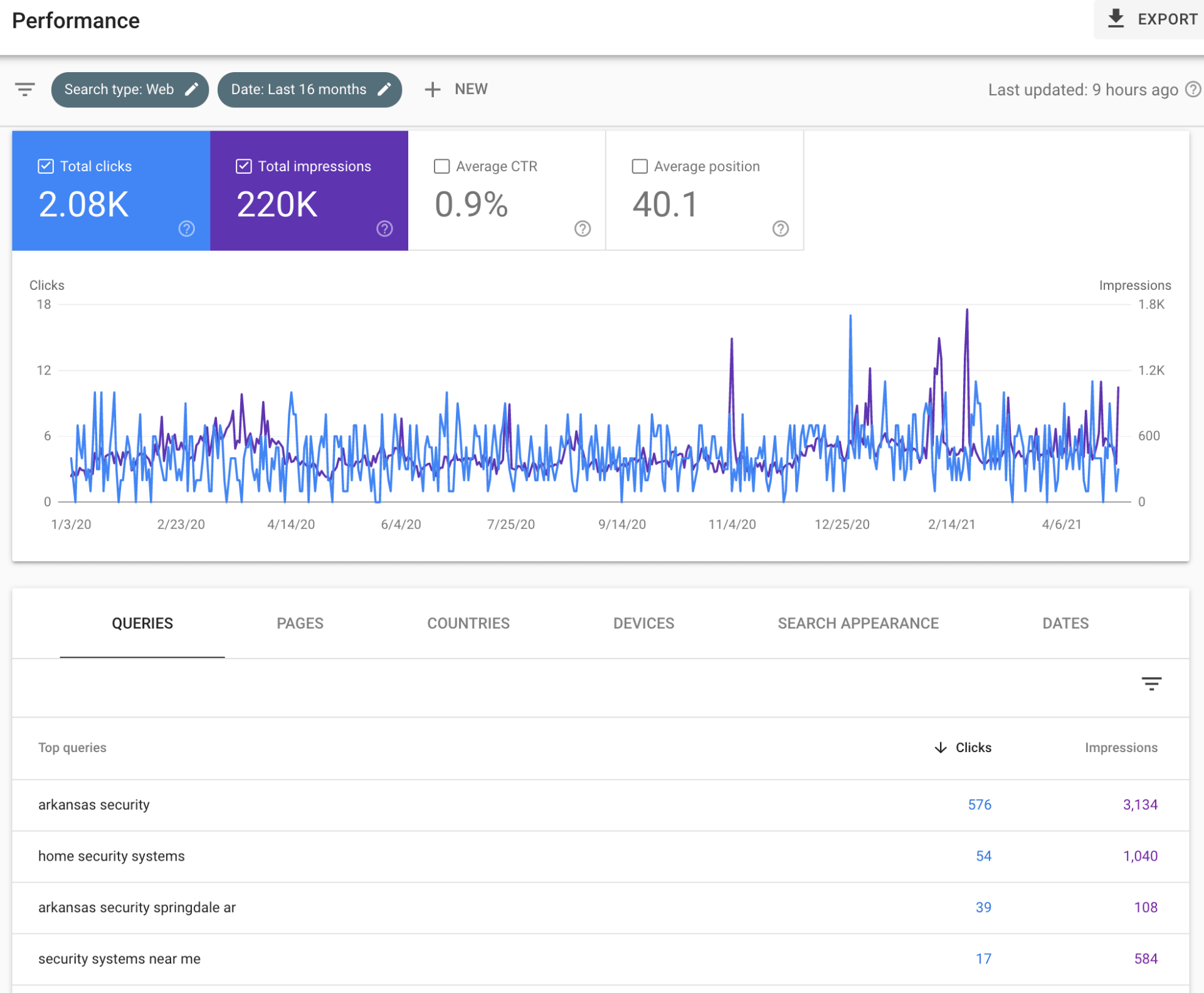Uncheck the Total clicks checkbox
This screenshot has width=1204, height=993.
pyautogui.click(x=46, y=166)
